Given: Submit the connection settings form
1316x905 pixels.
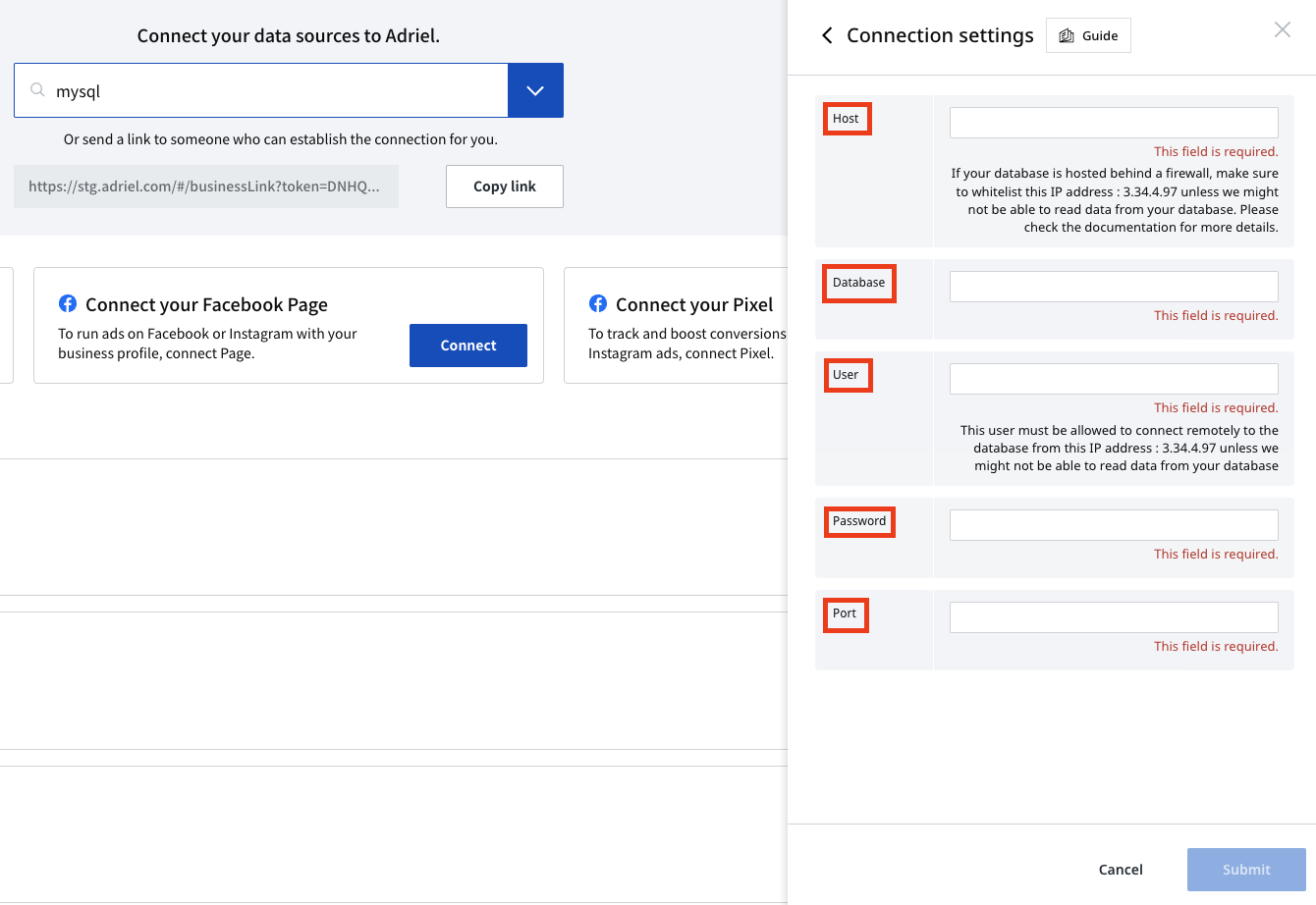Looking at the screenshot, I should tap(1246, 870).
